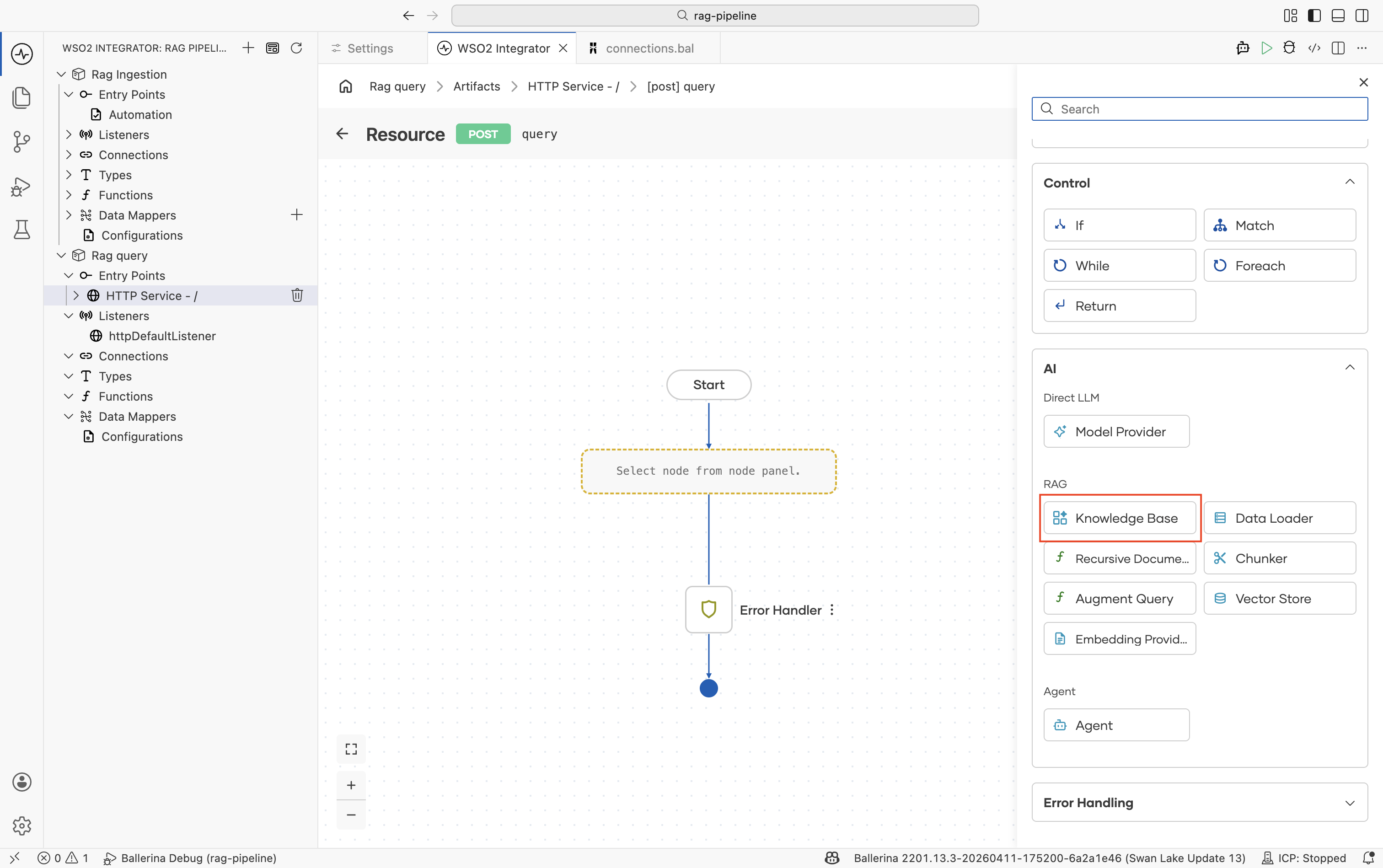
Task: Add a While loop node
Action: click(1119, 265)
